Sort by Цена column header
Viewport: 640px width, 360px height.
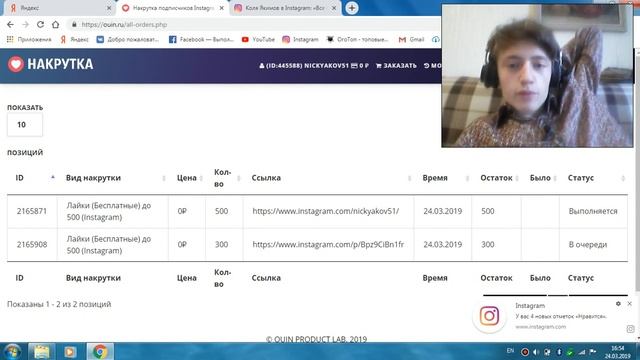[187, 178]
